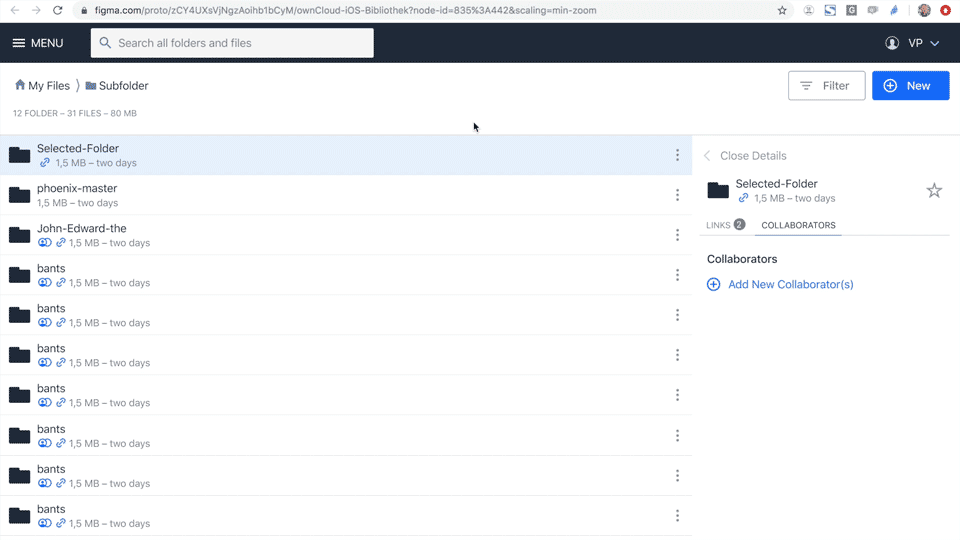Click the collaborators share icon on John-Edward-the

(45, 242)
